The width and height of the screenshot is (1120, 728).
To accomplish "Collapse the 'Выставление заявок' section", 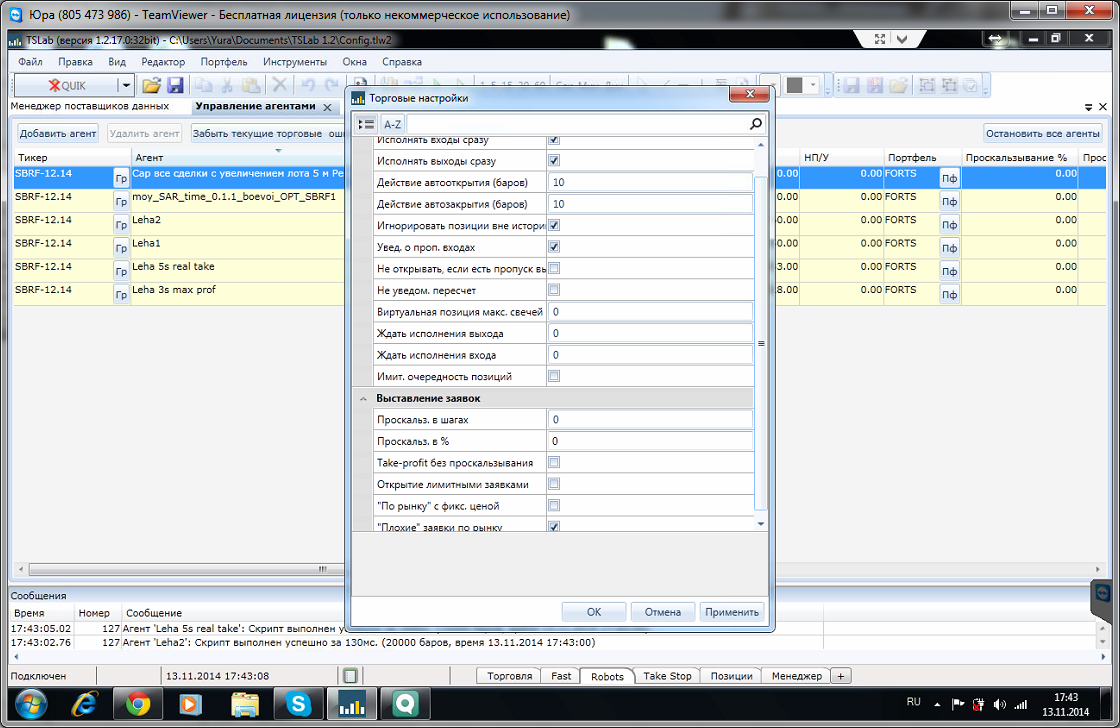I will click(x=363, y=399).
